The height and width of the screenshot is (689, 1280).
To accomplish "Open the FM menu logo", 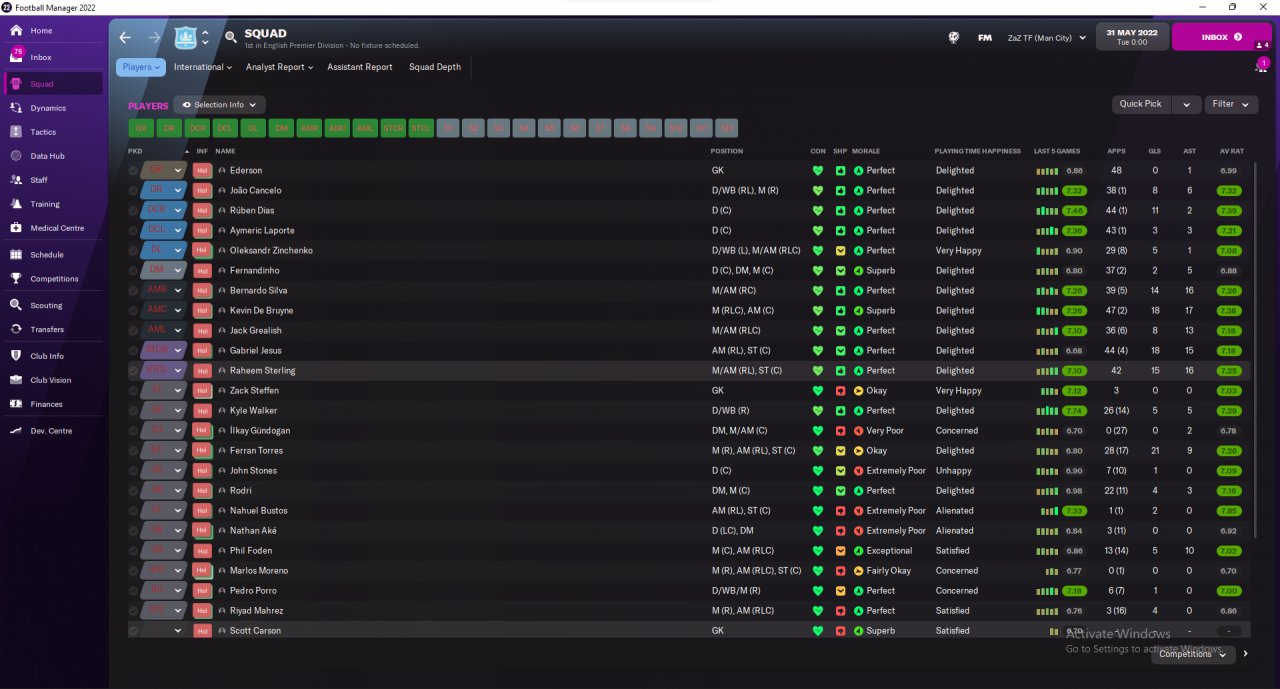I will pos(985,38).
